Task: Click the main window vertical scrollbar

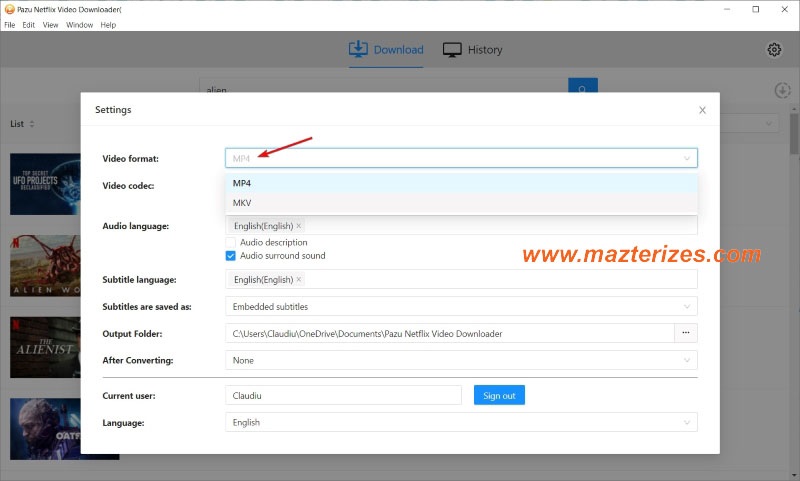Action: tap(794, 134)
